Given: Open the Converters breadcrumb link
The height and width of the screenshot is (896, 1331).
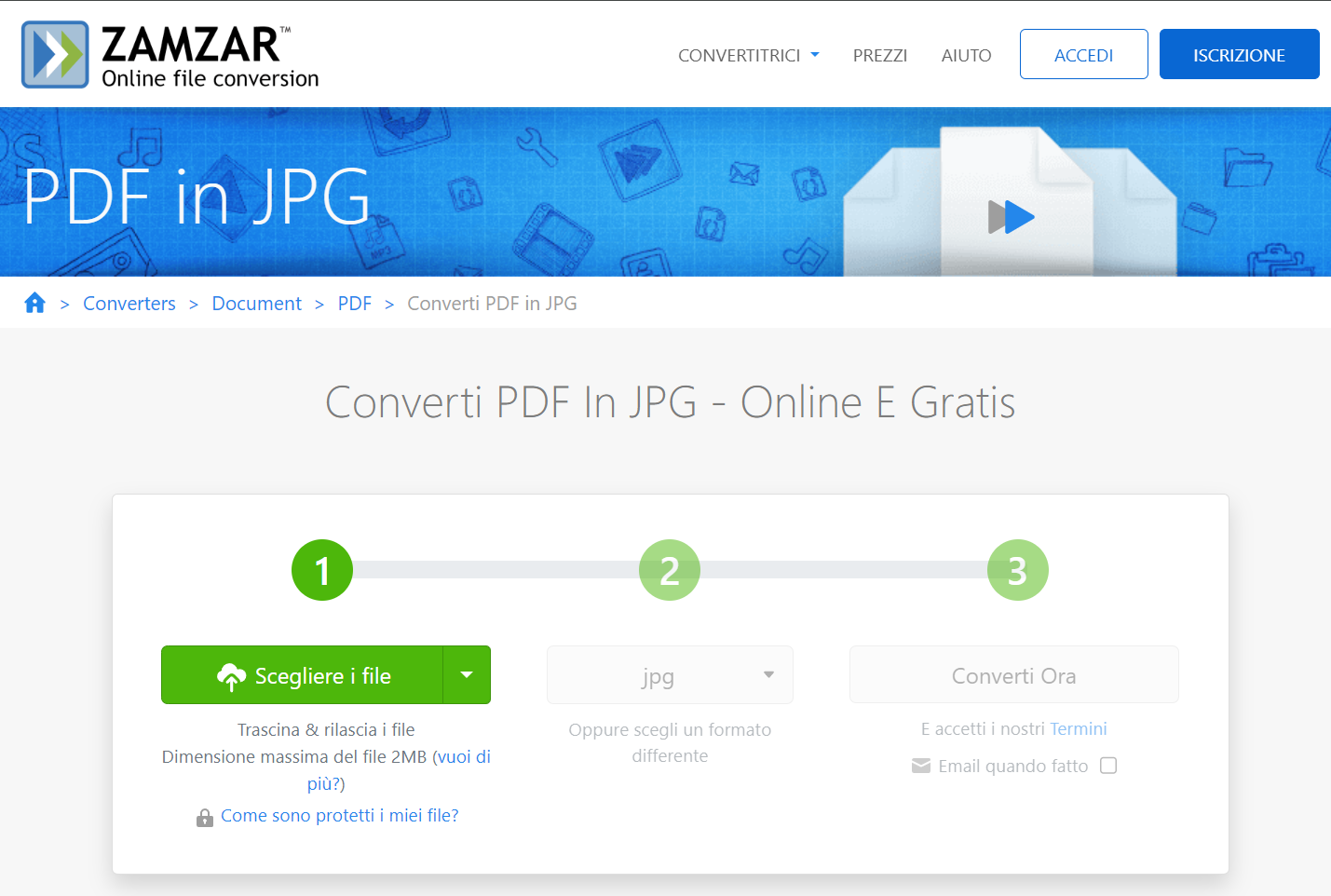Looking at the screenshot, I should coord(129,304).
